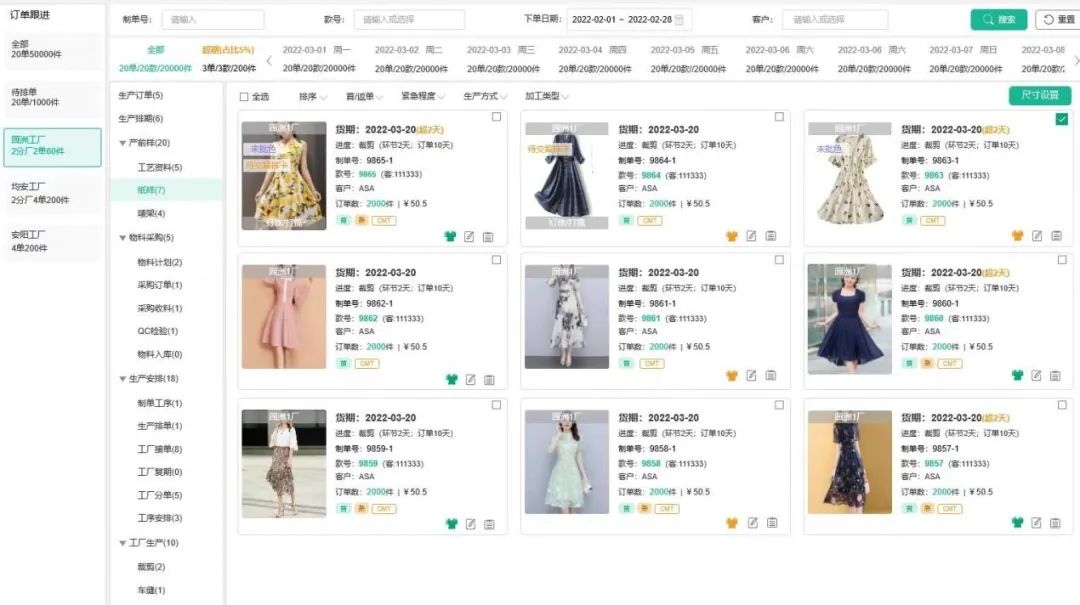Viewport: 1080px width, 605px height.
Task: Tick the checkbox on order 9862-1 card
Action: point(496,260)
